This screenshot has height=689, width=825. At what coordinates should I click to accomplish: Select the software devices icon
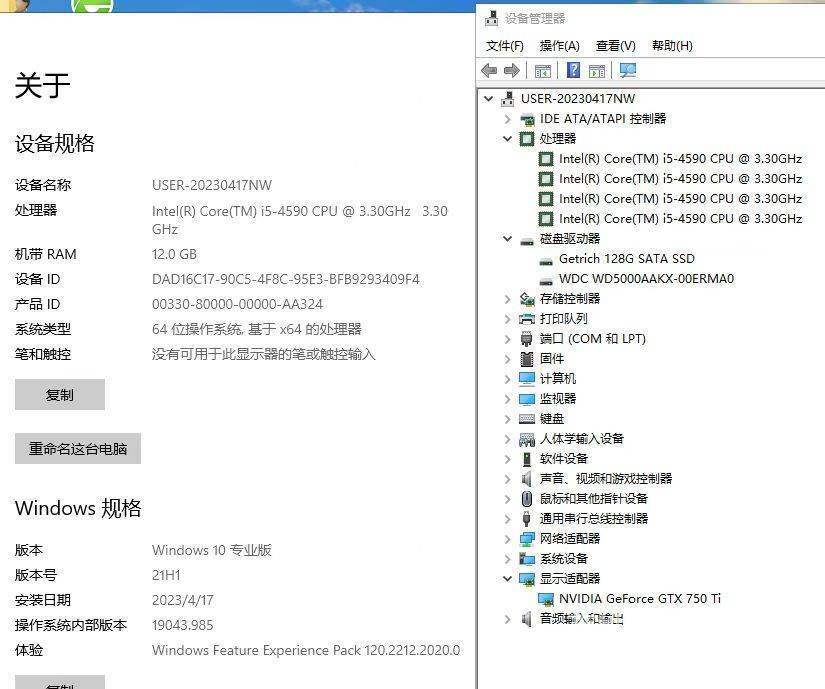pos(527,459)
